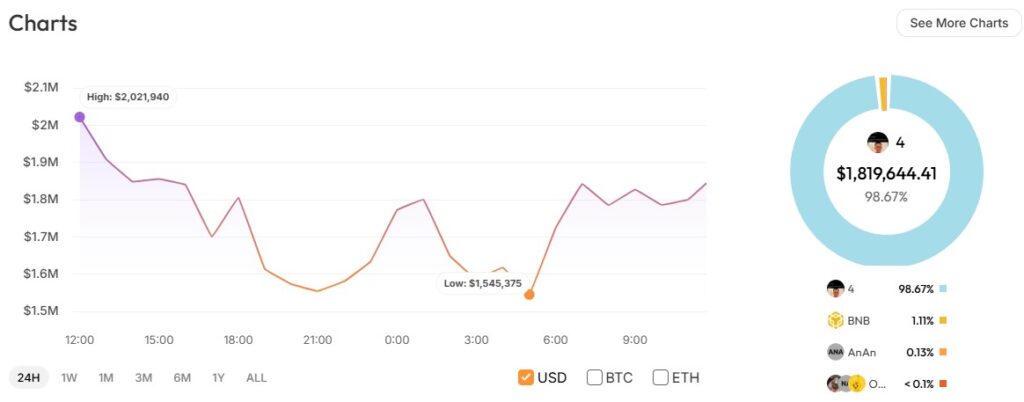Click the orange Low point marker on the chart
Screen dimensions: 1024x402
529,294
